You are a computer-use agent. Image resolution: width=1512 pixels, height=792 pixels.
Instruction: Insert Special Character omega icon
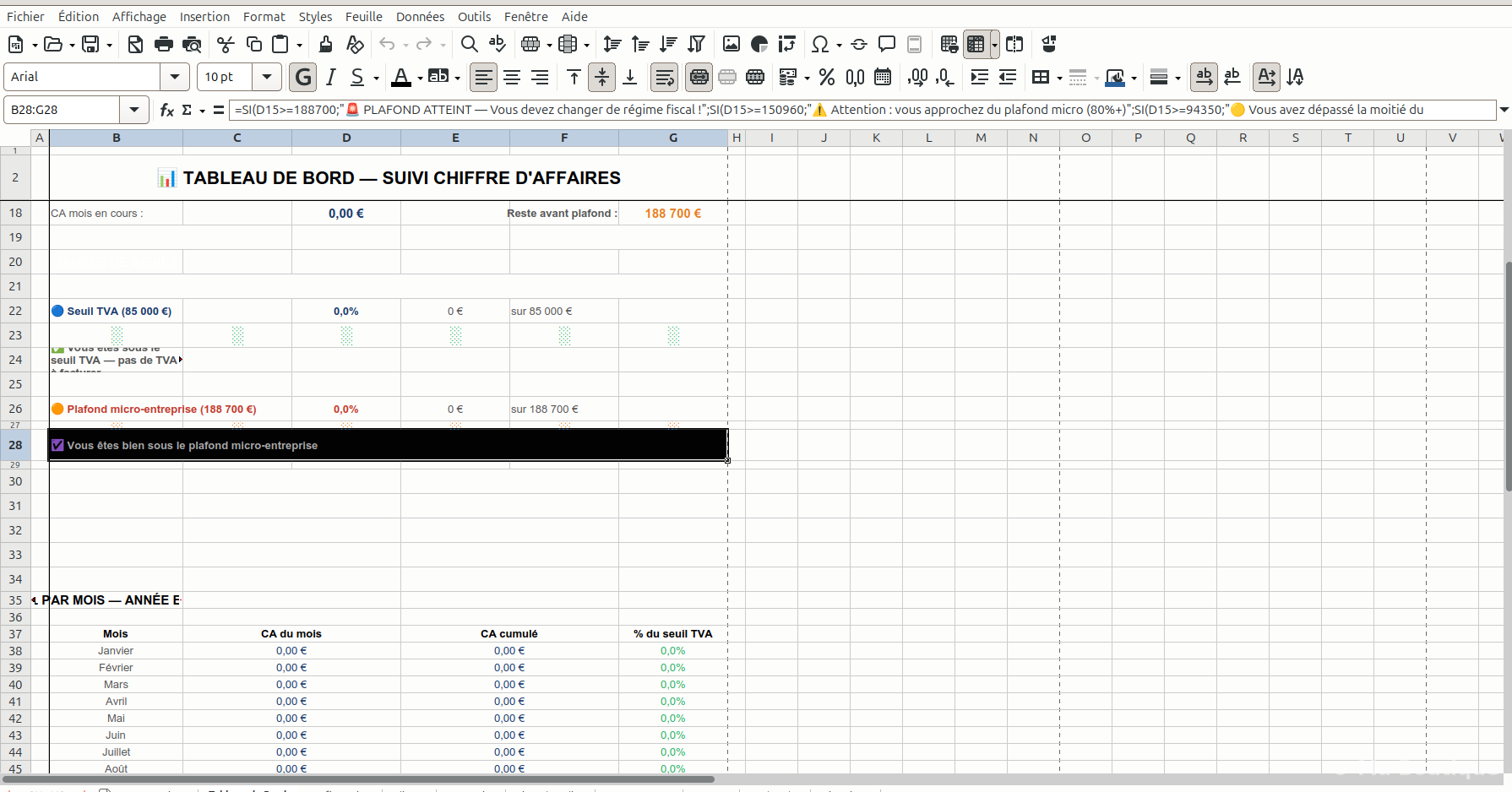[819, 44]
